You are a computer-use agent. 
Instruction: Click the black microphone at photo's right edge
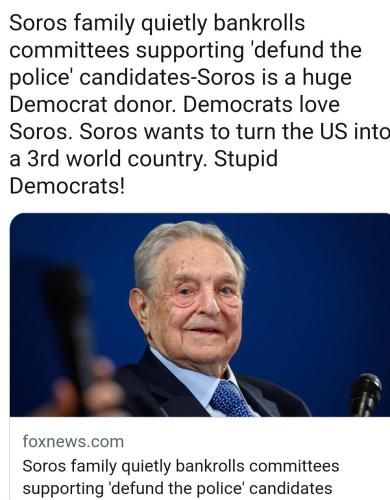pos(366,395)
